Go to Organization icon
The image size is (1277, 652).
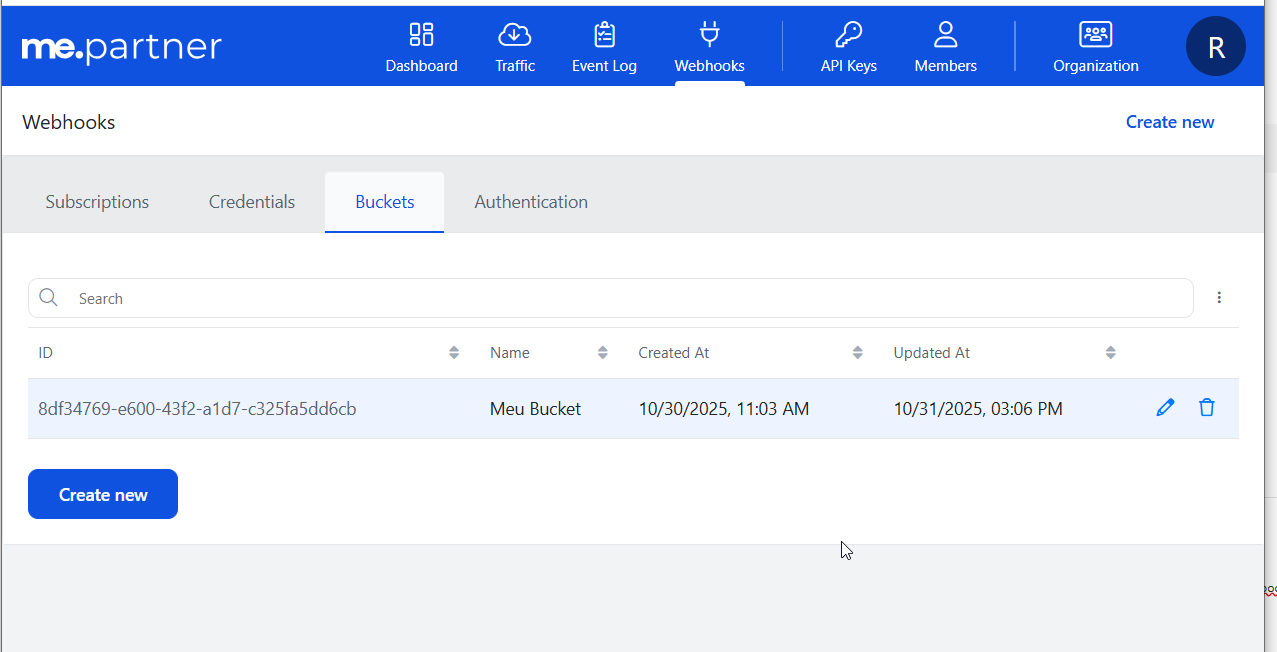pyautogui.click(x=1095, y=36)
